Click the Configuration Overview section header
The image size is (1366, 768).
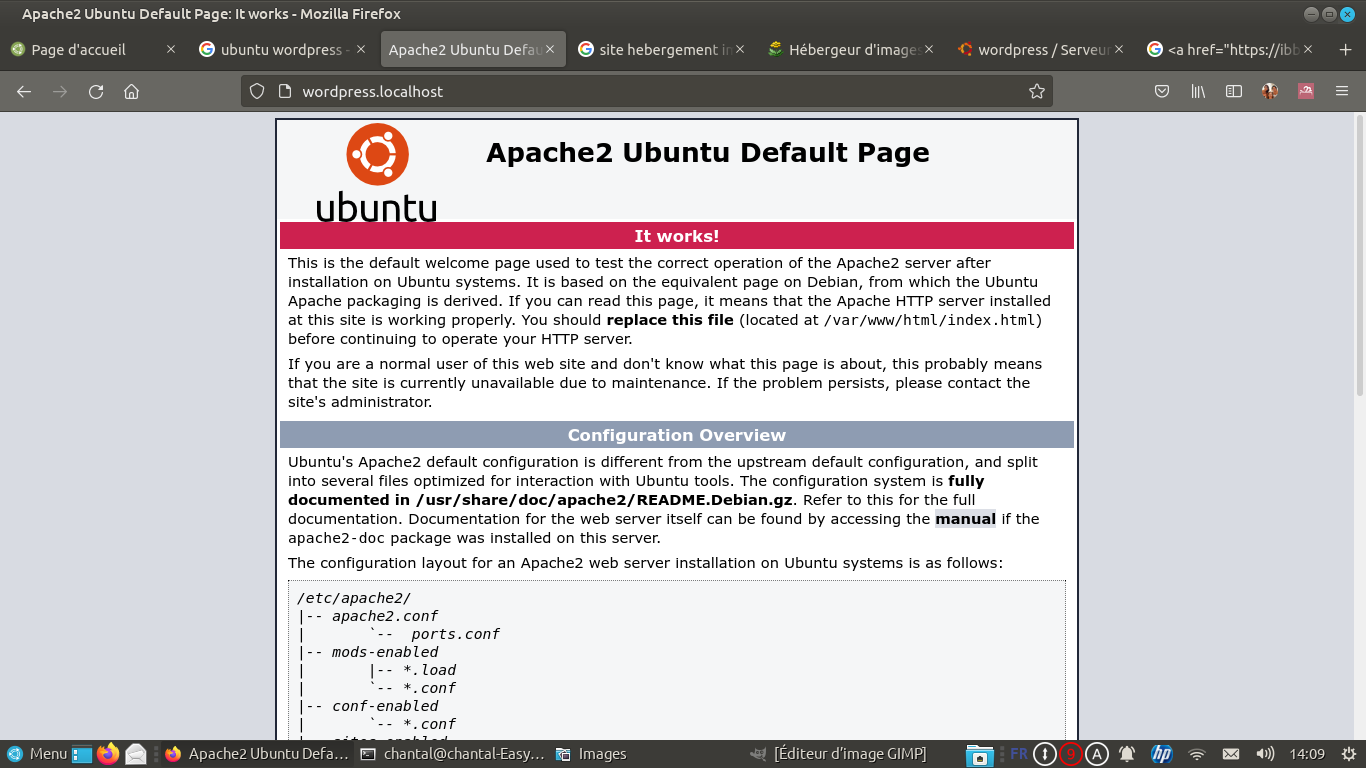[677, 435]
